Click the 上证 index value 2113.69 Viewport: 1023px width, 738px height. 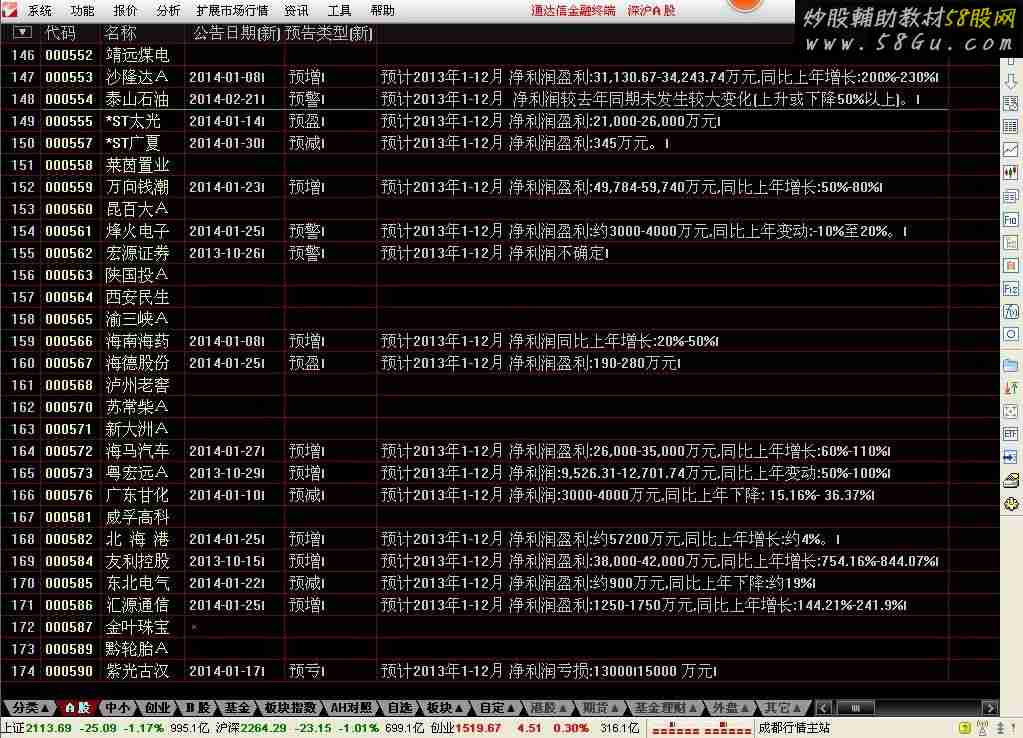click(50, 728)
